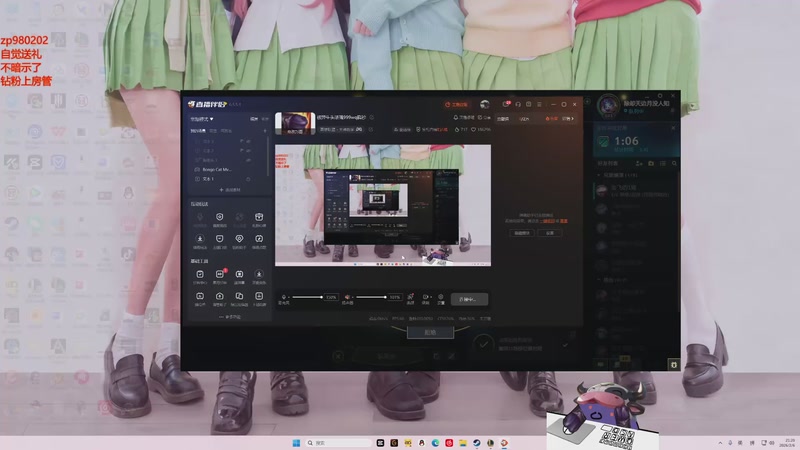
Task: Click the microphone icon in the interactive section
Action: pyautogui.click(x=199, y=219)
